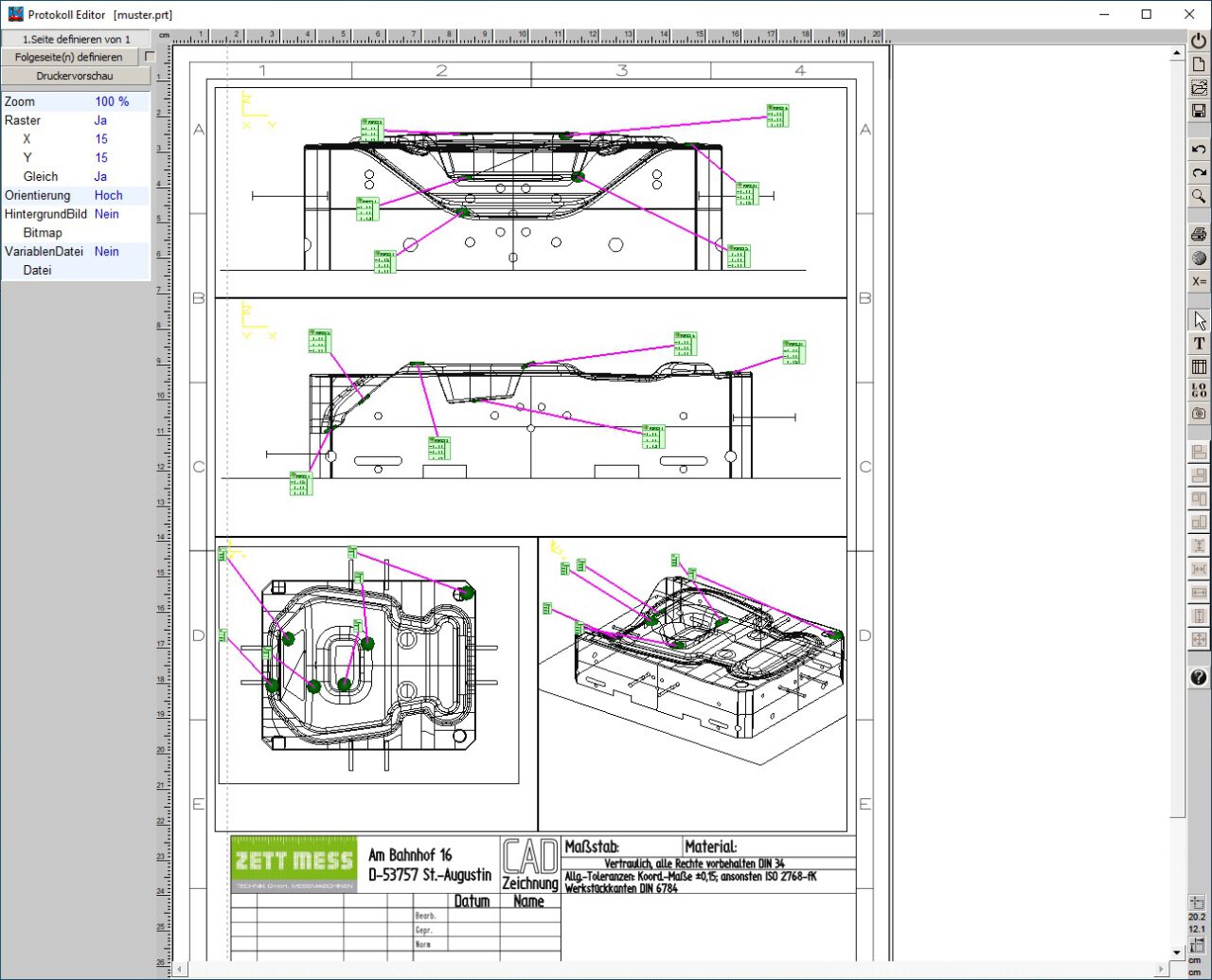Select the Text tool in the right toolbar
The width and height of the screenshot is (1212, 980).
click(x=1198, y=343)
